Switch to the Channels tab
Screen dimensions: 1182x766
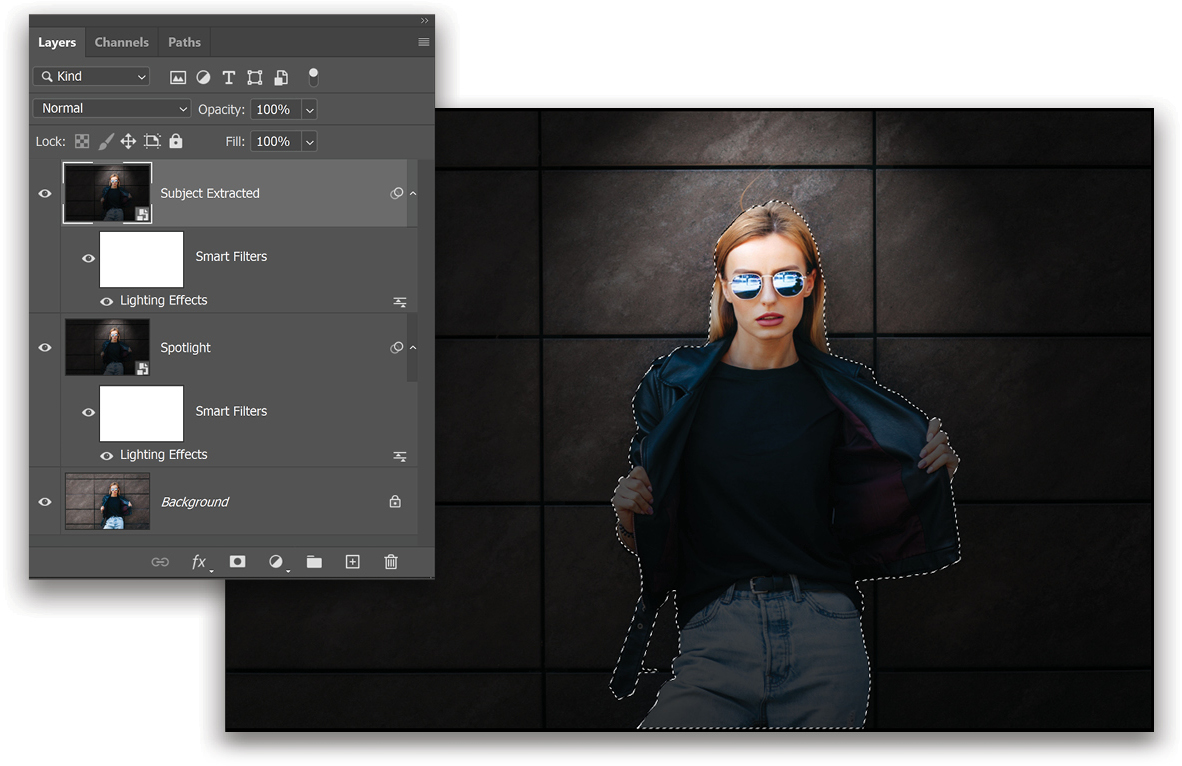click(x=121, y=42)
